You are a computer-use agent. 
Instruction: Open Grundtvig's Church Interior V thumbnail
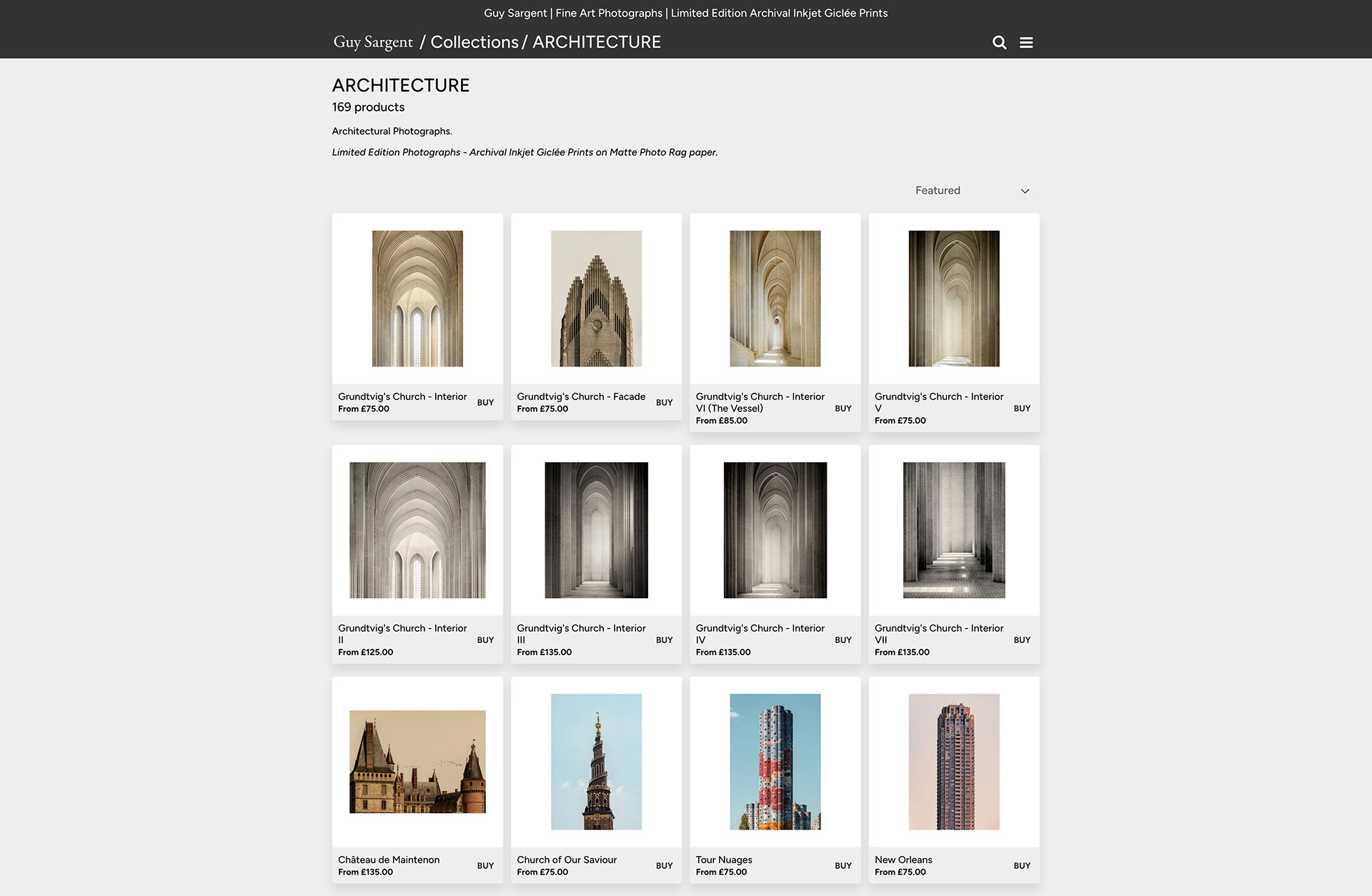pos(954,299)
